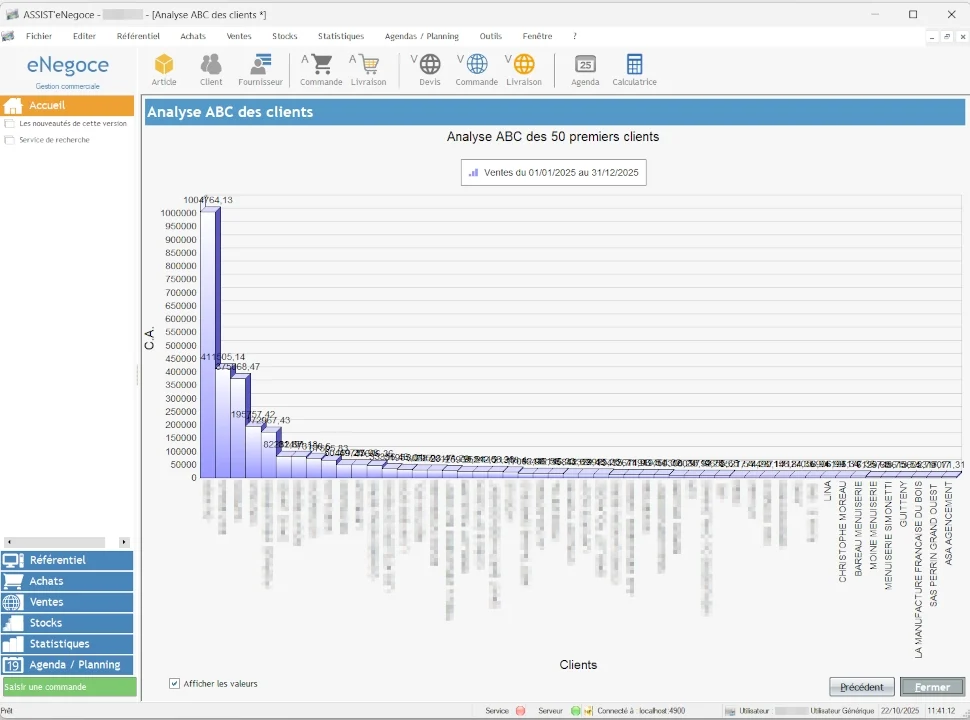The image size is (970, 720).
Task: Uncheck Afficher les valeurs checkbox
Action: pos(175,684)
